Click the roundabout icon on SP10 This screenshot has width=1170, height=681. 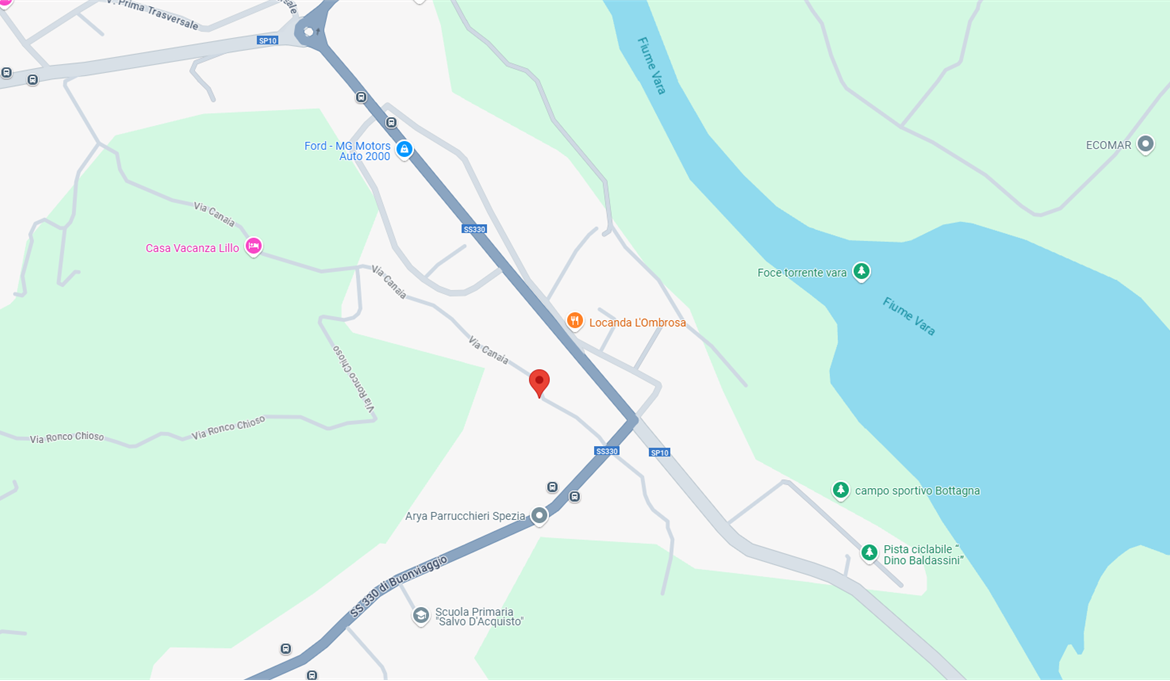coord(309,32)
